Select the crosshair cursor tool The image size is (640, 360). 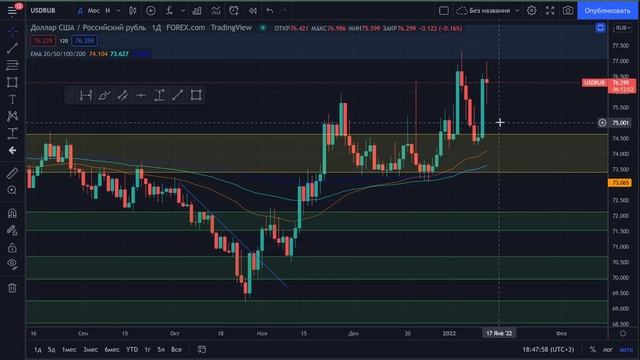click(x=12, y=31)
